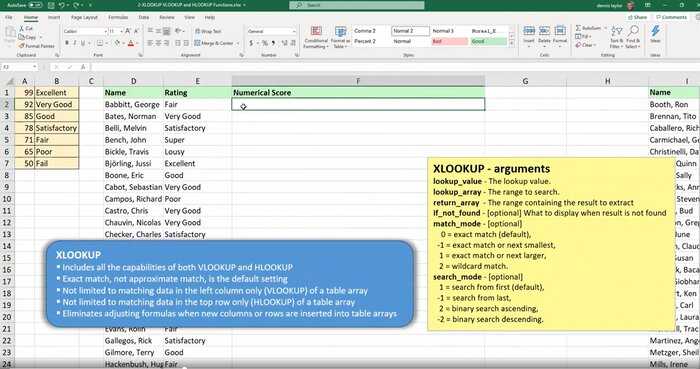Click the Decrease Indent icon

click(178, 43)
